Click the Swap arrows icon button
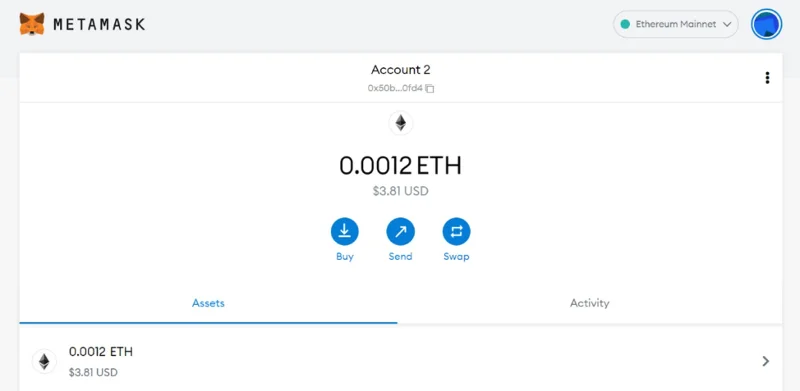The height and width of the screenshot is (391, 800). click(456, 232)
